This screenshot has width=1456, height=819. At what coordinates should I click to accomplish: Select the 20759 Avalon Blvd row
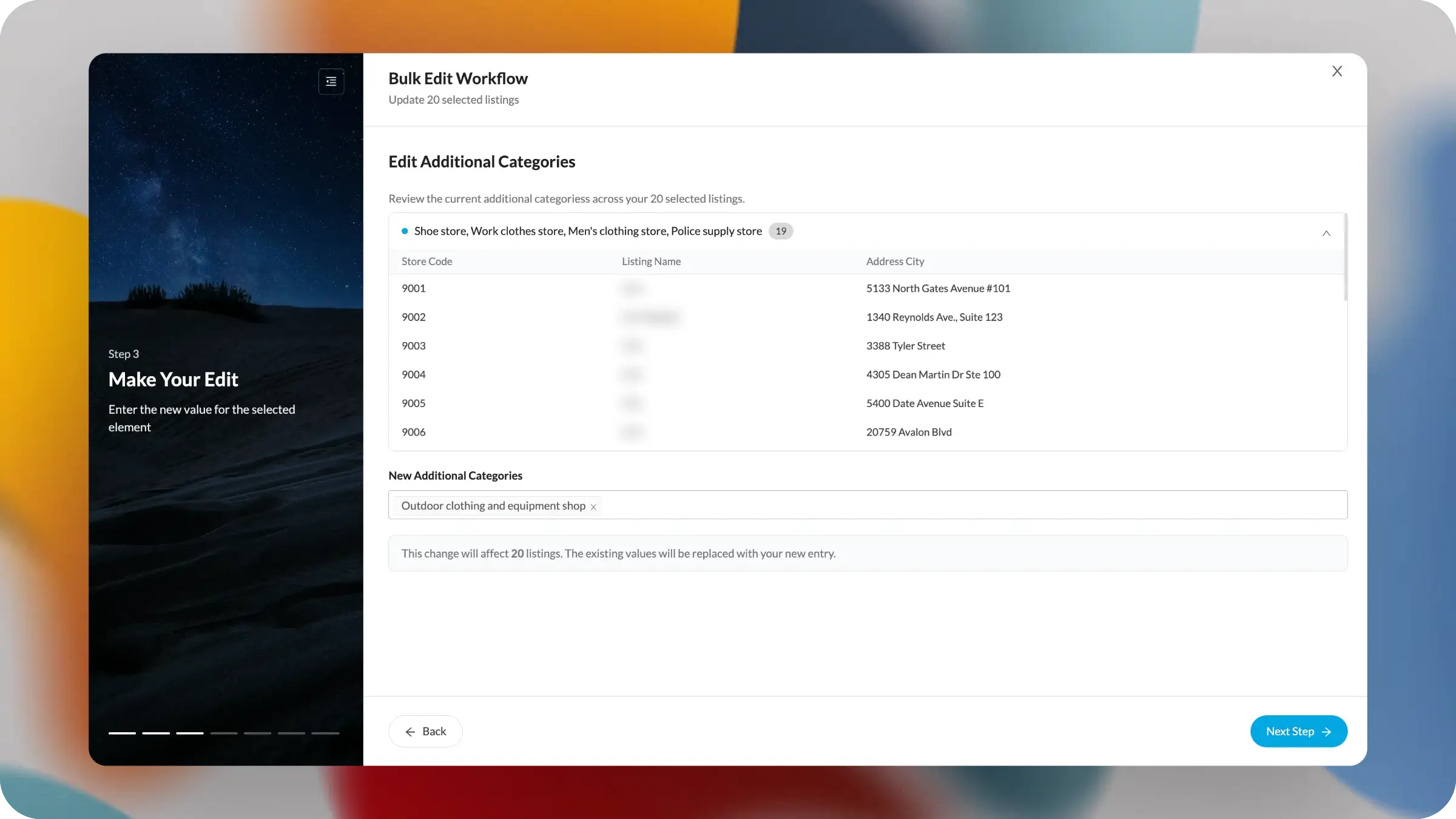pyautogui.click(x=909, y=433)
